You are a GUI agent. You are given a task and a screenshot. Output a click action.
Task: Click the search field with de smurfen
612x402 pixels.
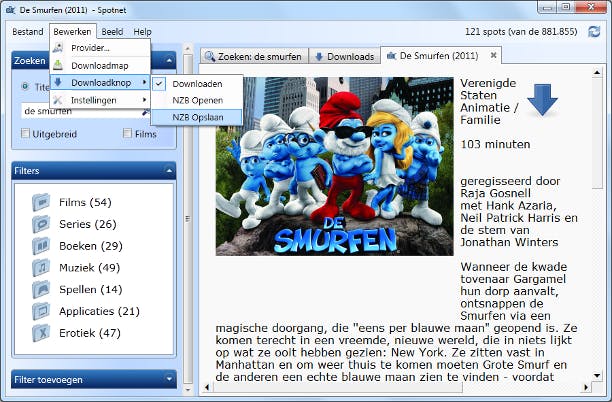click(81, 111)
